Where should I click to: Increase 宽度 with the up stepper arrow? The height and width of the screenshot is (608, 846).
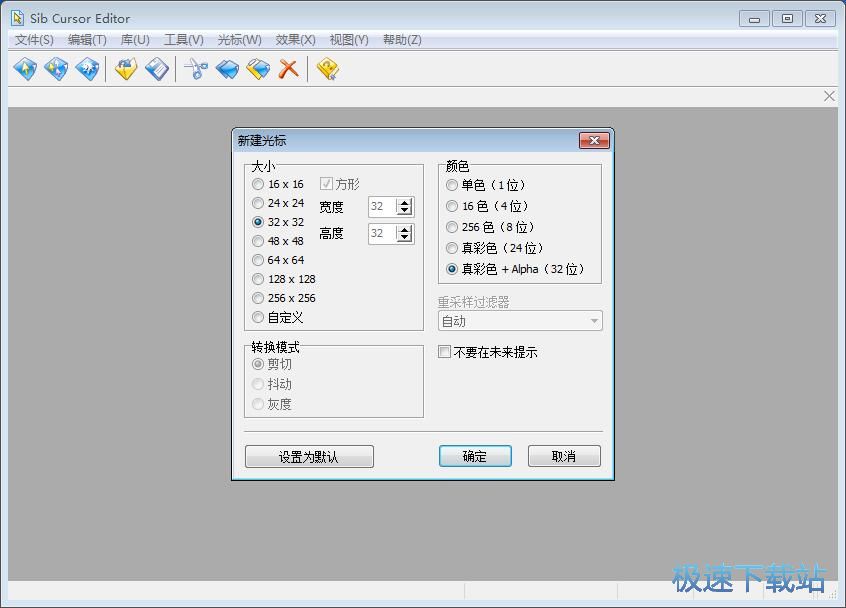click(x=403, y=202)
